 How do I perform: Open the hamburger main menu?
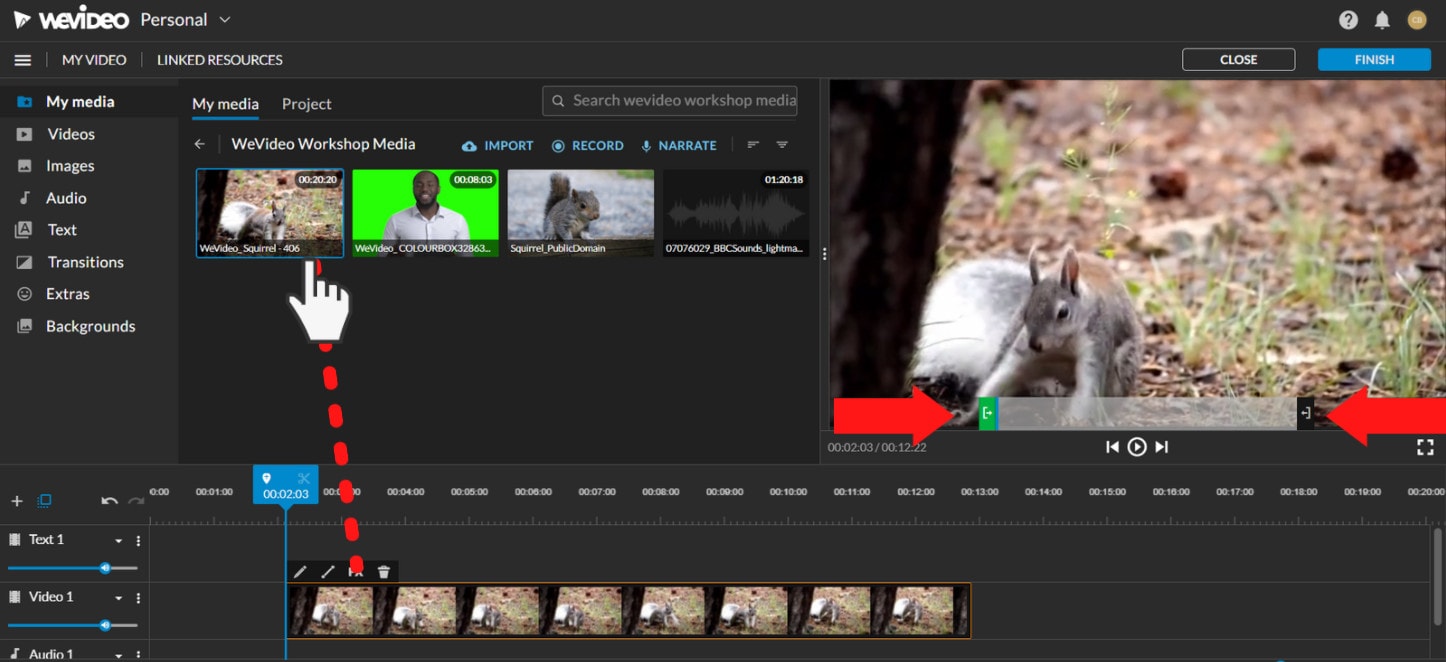point(22,60)
